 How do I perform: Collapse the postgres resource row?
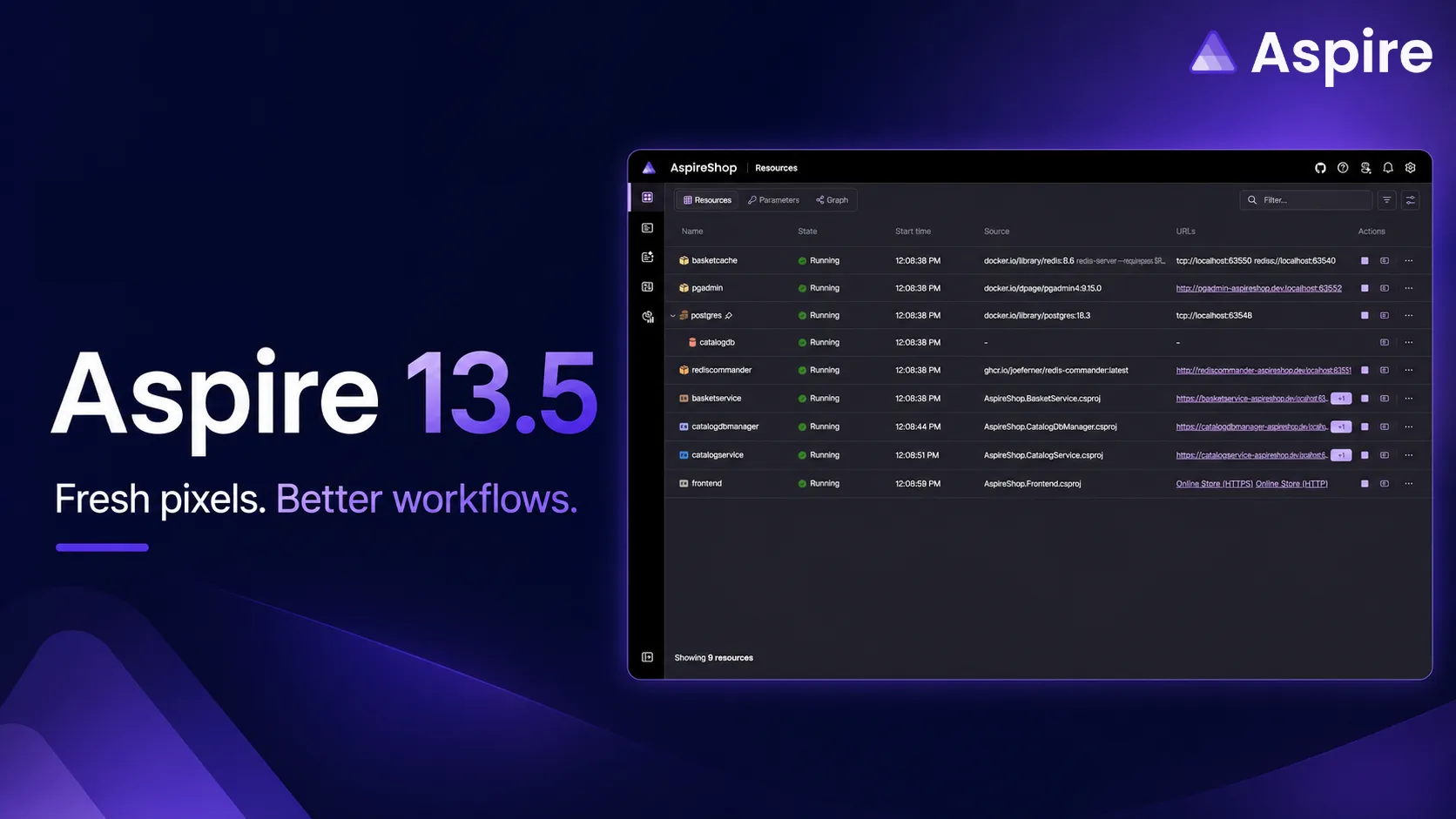pos(672,316)
